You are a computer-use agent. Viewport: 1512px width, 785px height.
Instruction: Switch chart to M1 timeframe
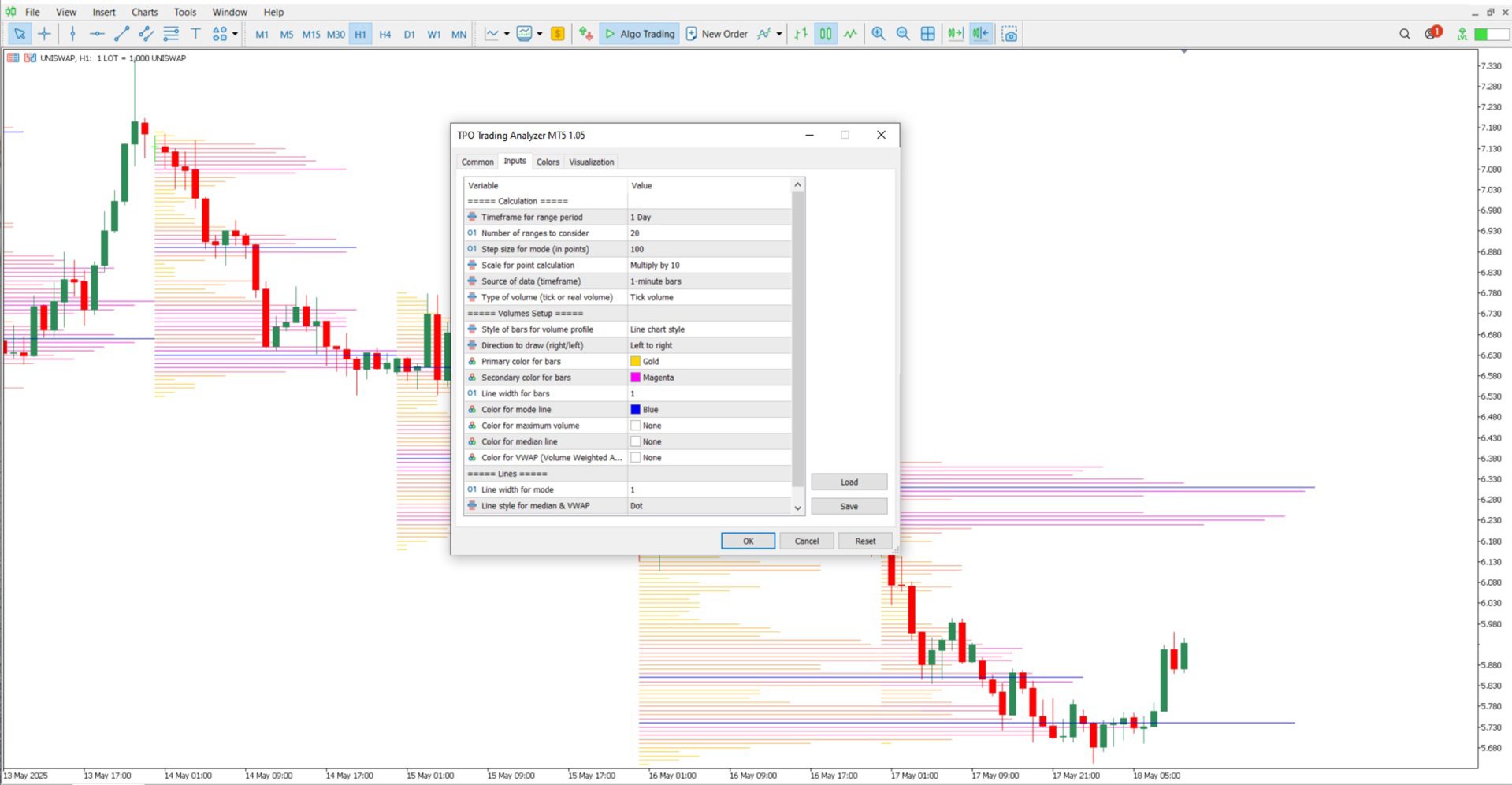click(262, 34)
